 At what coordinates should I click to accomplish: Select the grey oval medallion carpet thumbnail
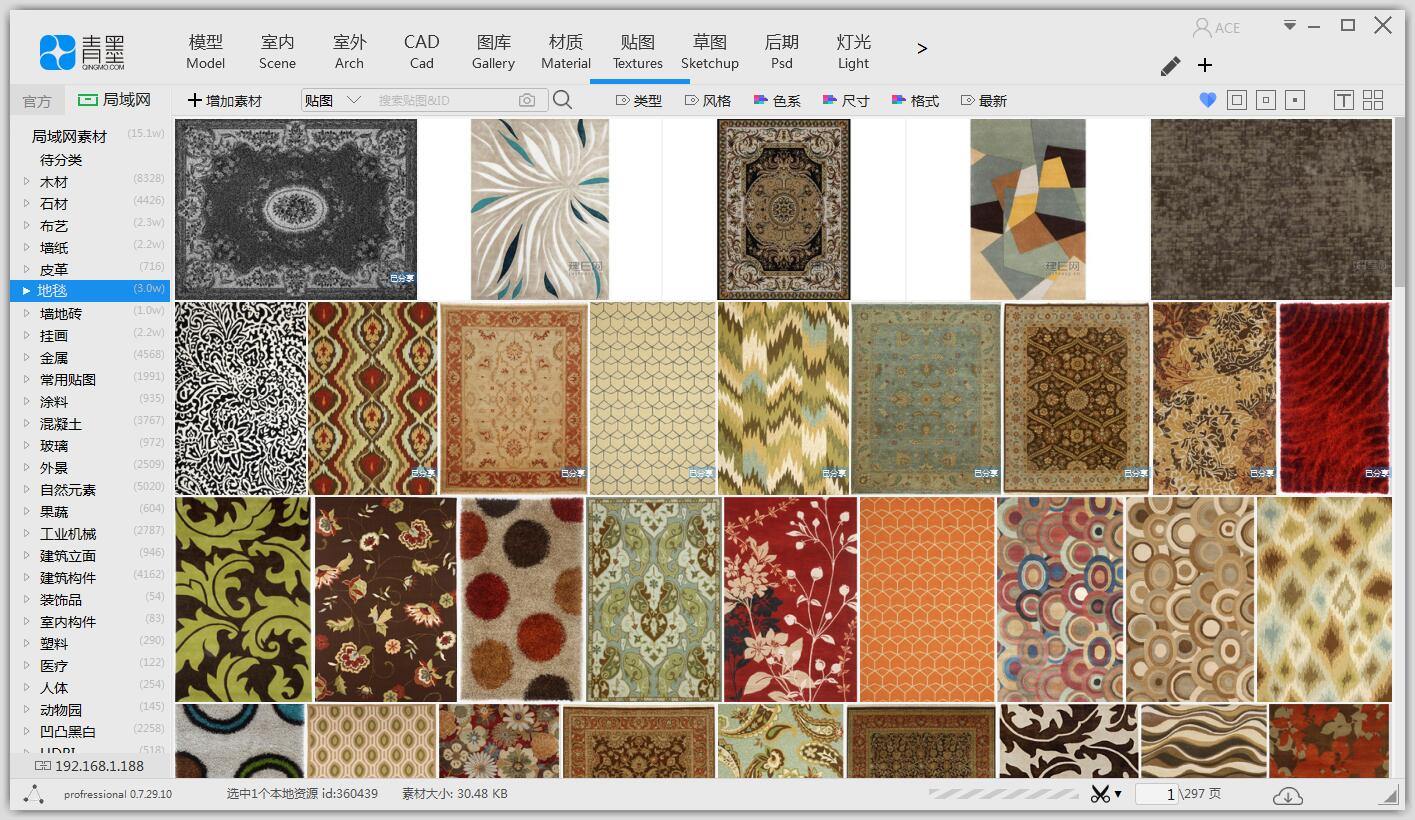(296, 209)
